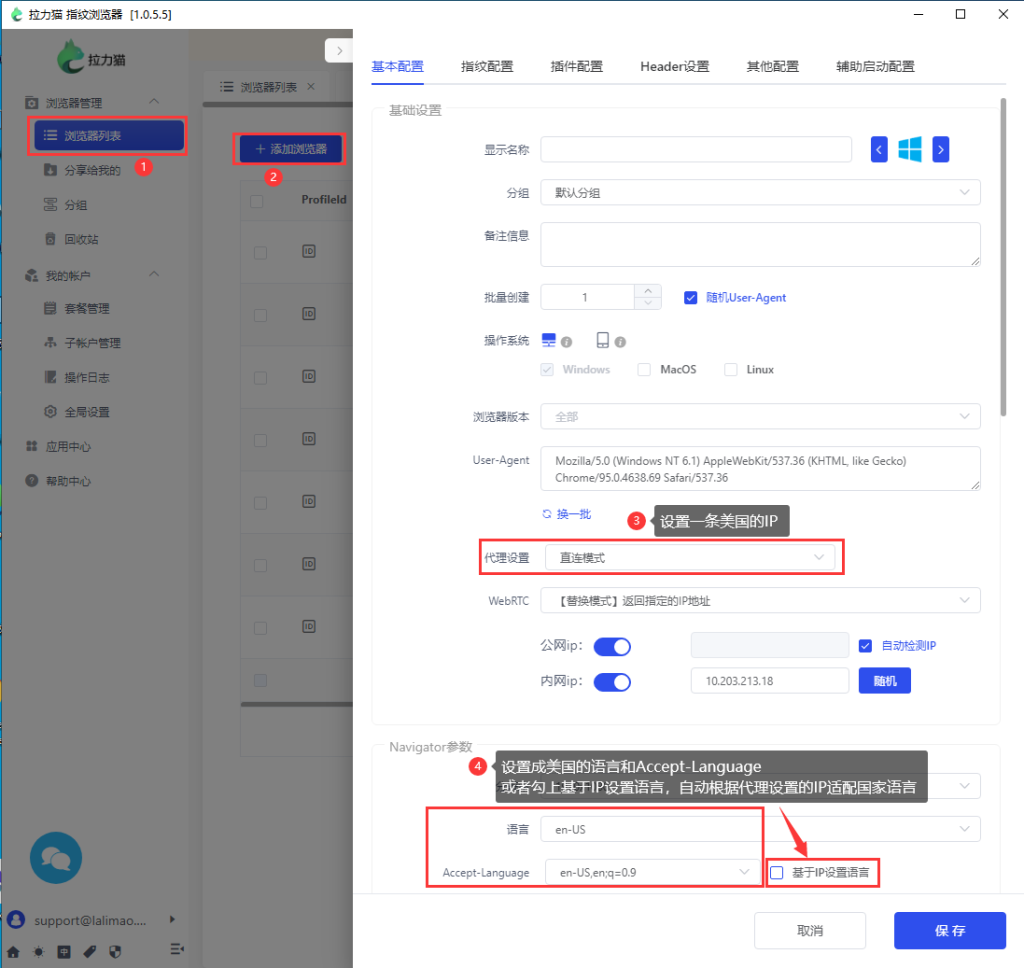
Task: Toggle the table header select-all checkbox
Action: [257, 201]
